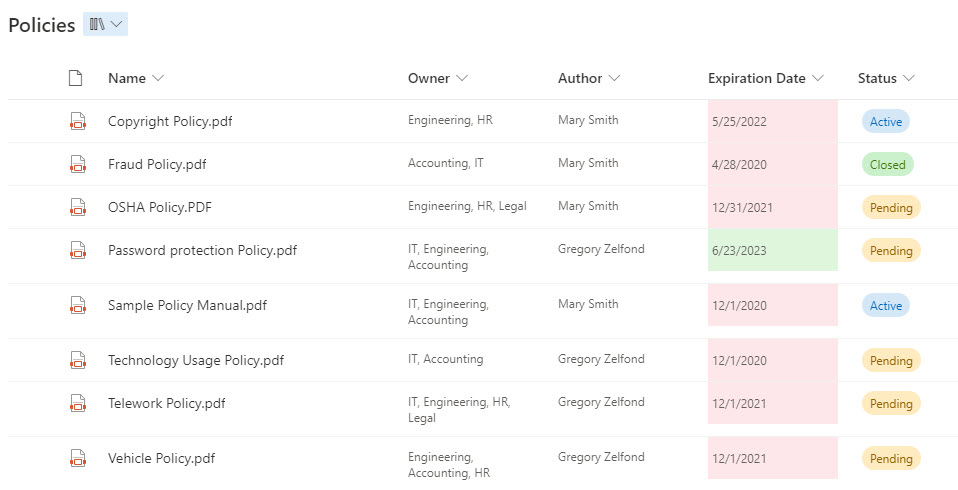Image resolution: width=958 pixels, height=490 pixels.
Task: Open the Copyright Policy.pdf document
Action: coord(170,121)
